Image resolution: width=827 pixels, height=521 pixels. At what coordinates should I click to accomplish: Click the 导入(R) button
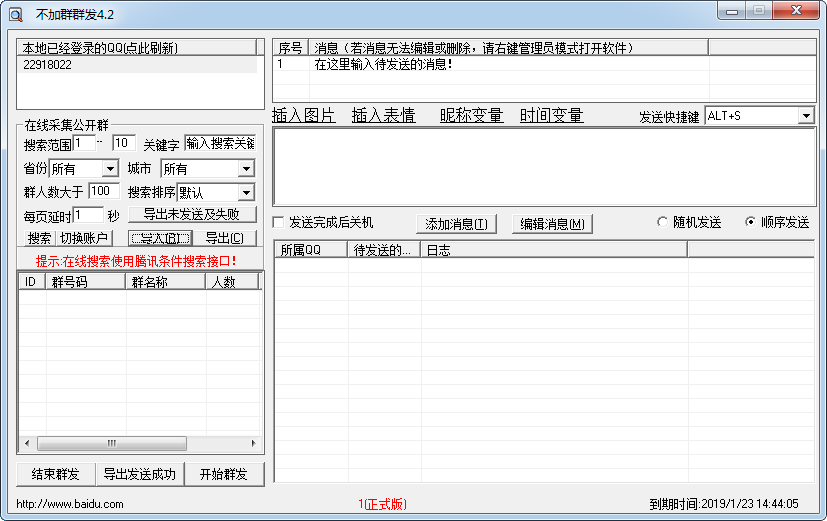click(160, 238)
